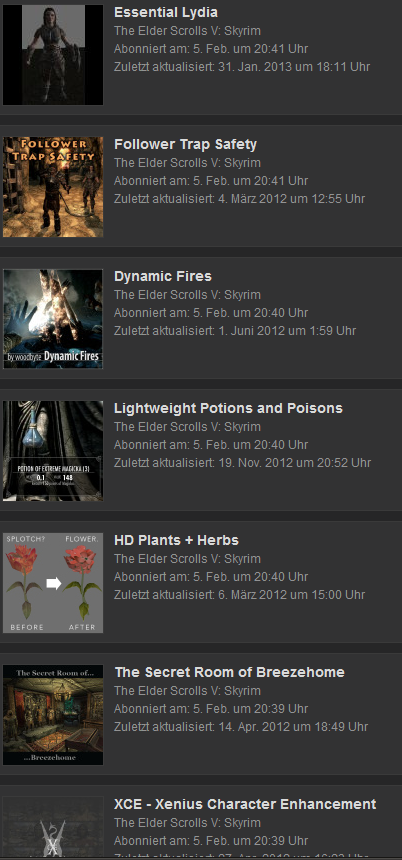The width and height of the screenshot is (402, 860).
Task: Open XCE - Xenius Character Enhancement title
Action: 245,804
